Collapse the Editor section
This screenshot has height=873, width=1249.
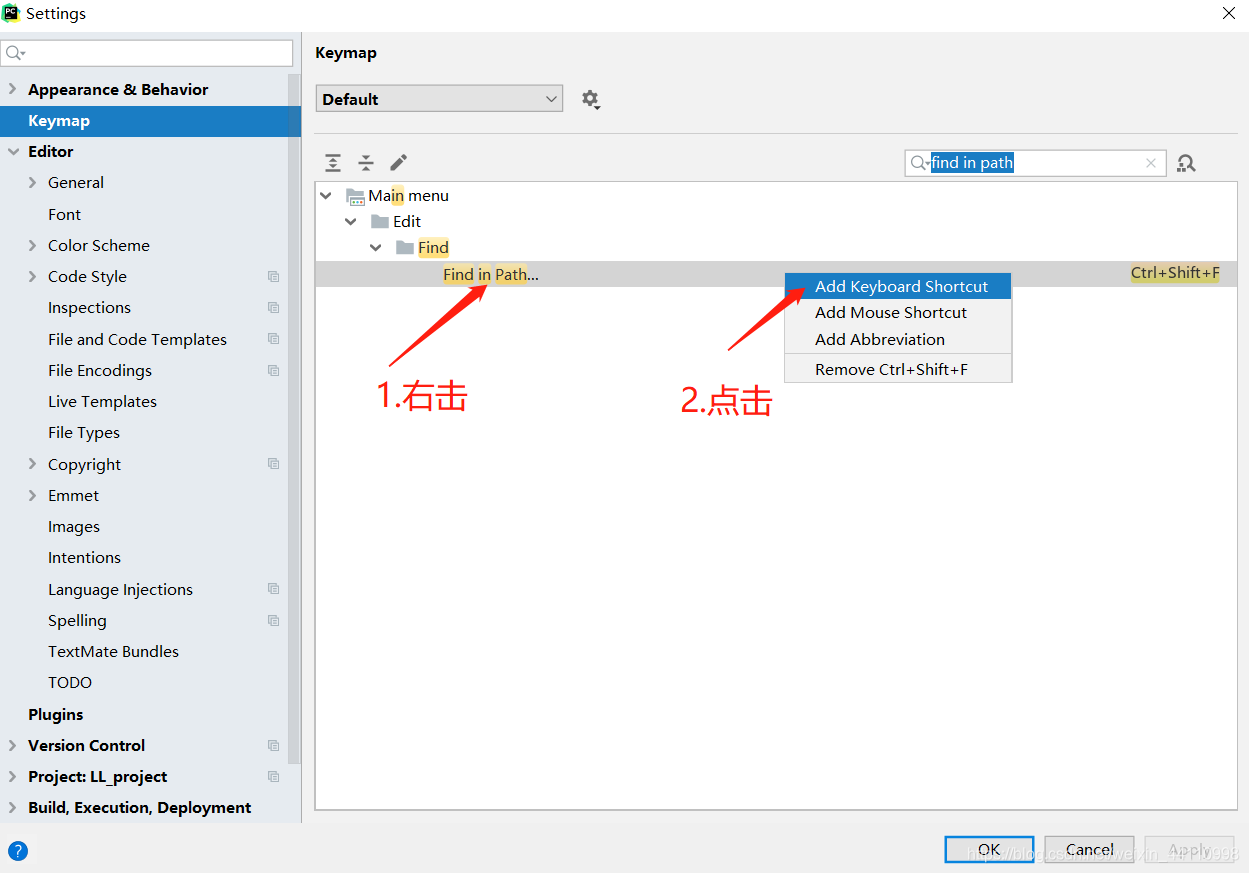coord(13,152)
